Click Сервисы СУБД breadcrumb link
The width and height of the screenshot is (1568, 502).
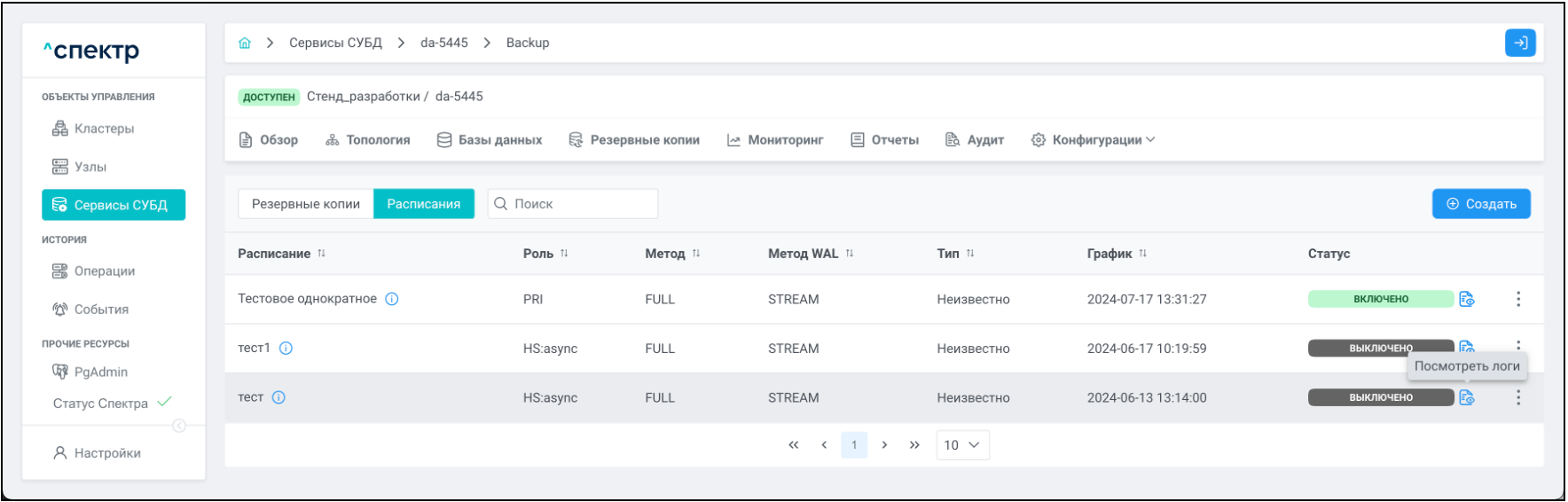[335, 43]
